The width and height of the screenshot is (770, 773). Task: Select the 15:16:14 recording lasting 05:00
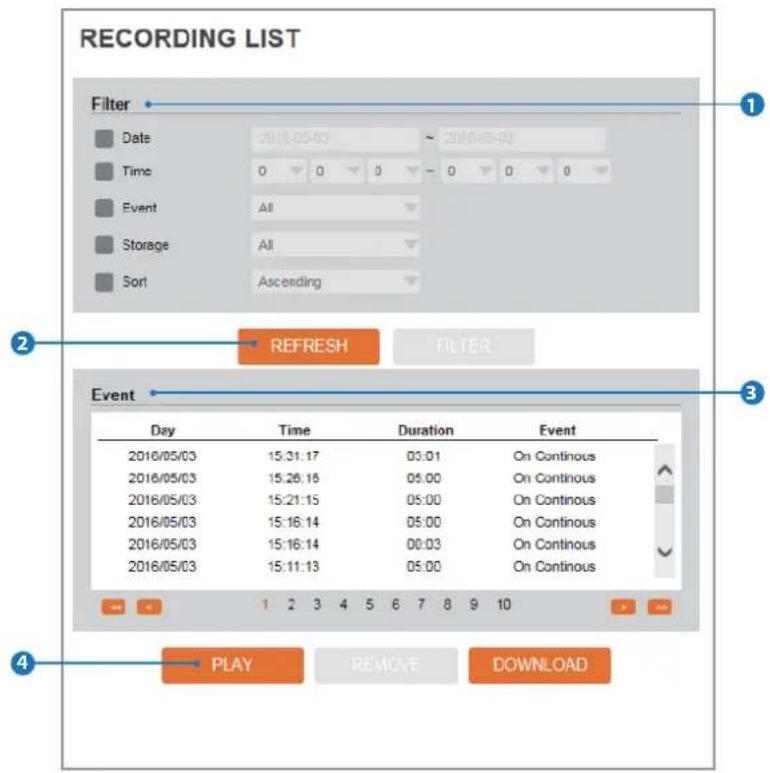(x=375, y=522)
